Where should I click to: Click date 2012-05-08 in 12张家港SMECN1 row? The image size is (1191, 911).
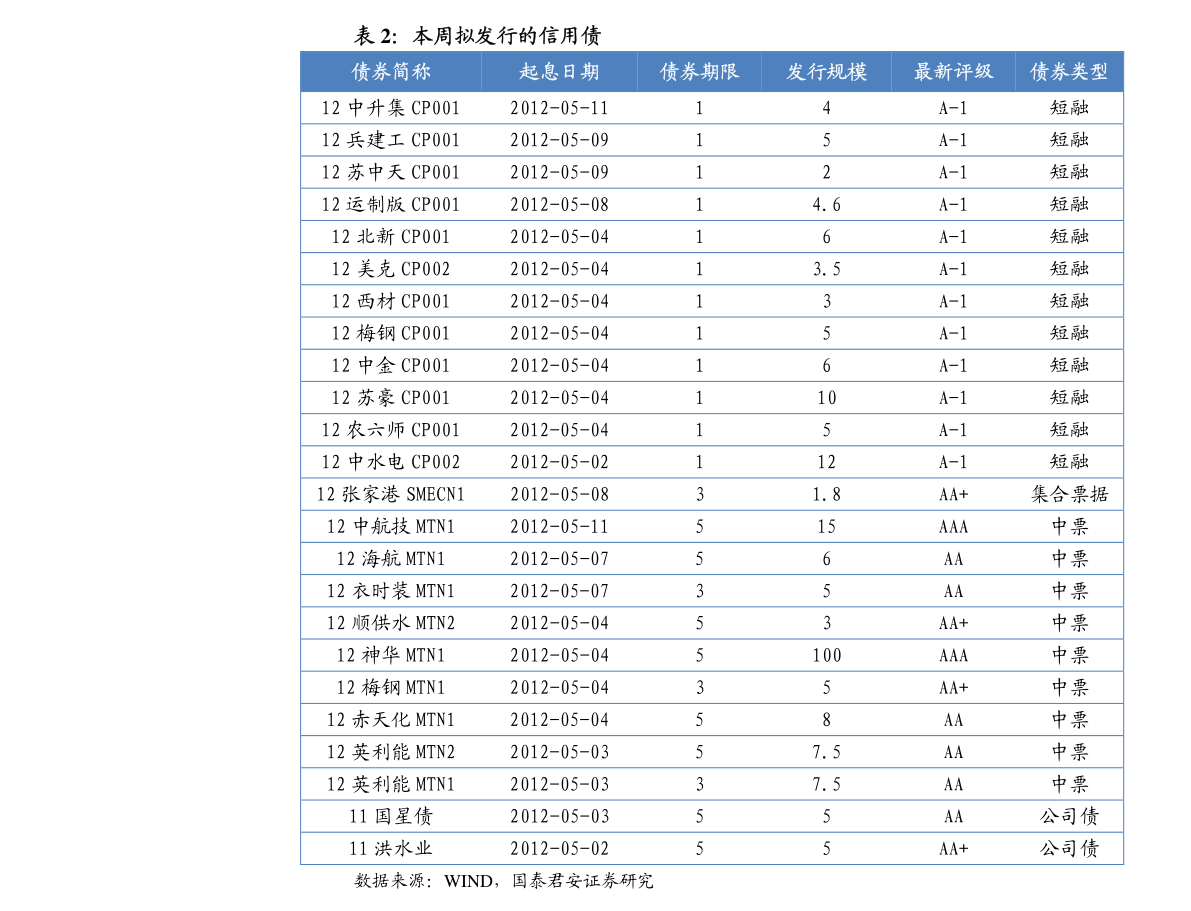pos(560,495)
